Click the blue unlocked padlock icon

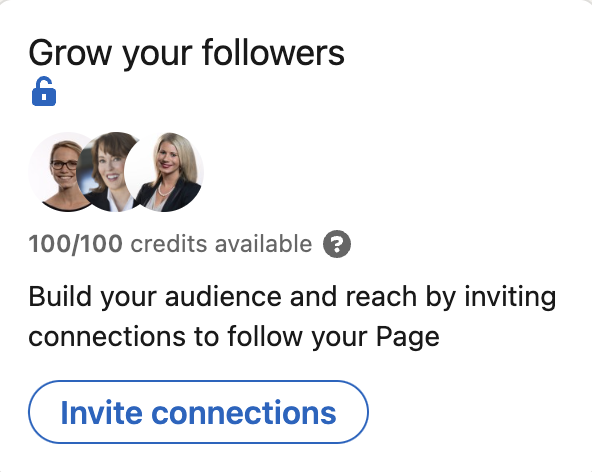coord(44,91)
